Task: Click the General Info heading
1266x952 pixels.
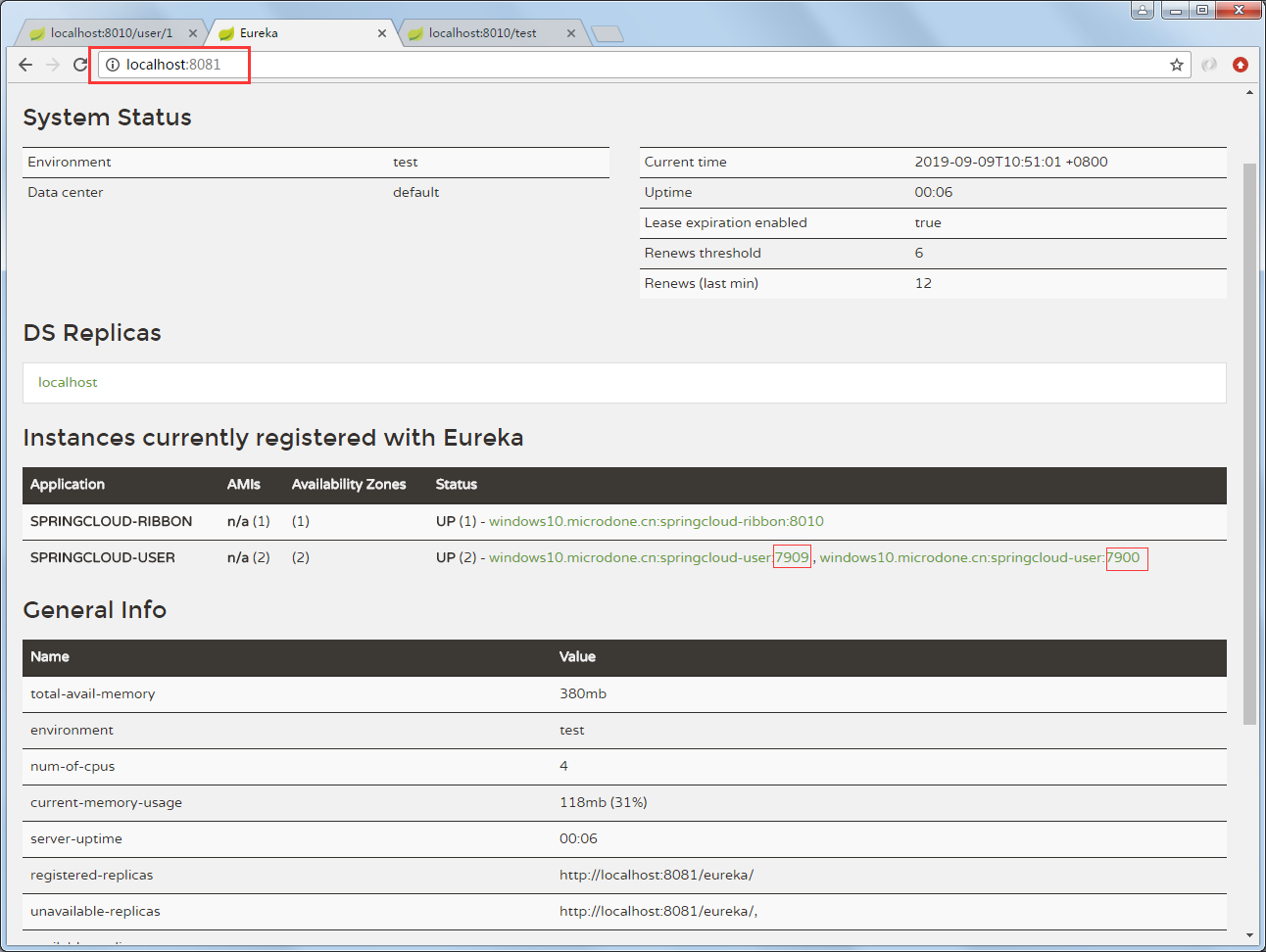Action: pos(95,610)
